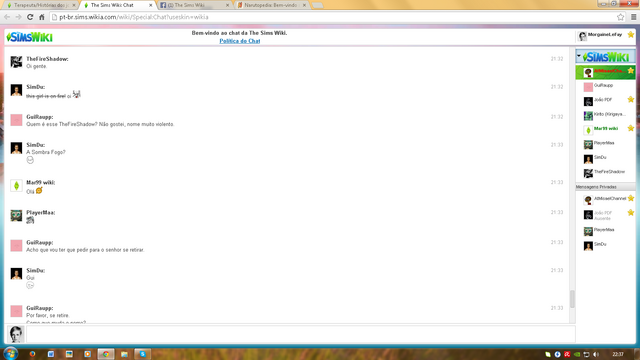Screen dimensions: 640x360
Task: Click TheFireShadow's avatar in the chat
Action: click(16, 62)
